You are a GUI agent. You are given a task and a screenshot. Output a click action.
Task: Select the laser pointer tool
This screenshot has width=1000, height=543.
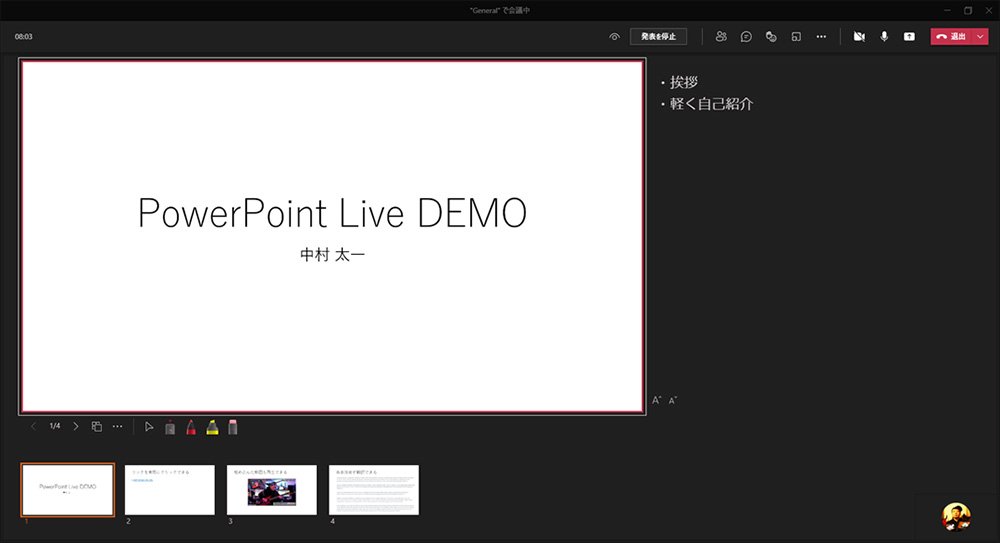tap(170, 428)
